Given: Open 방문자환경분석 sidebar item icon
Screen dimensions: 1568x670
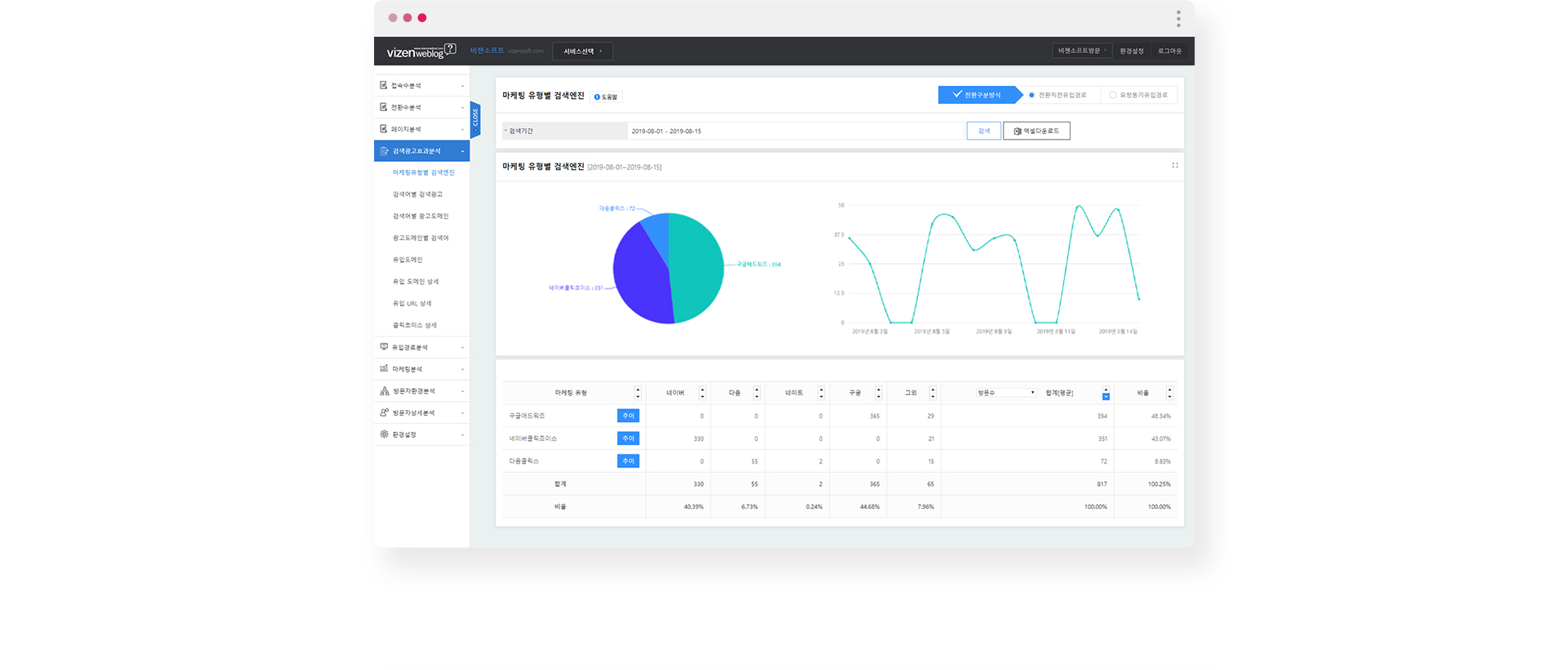Looking at the screenshot, I should point(384,391).
